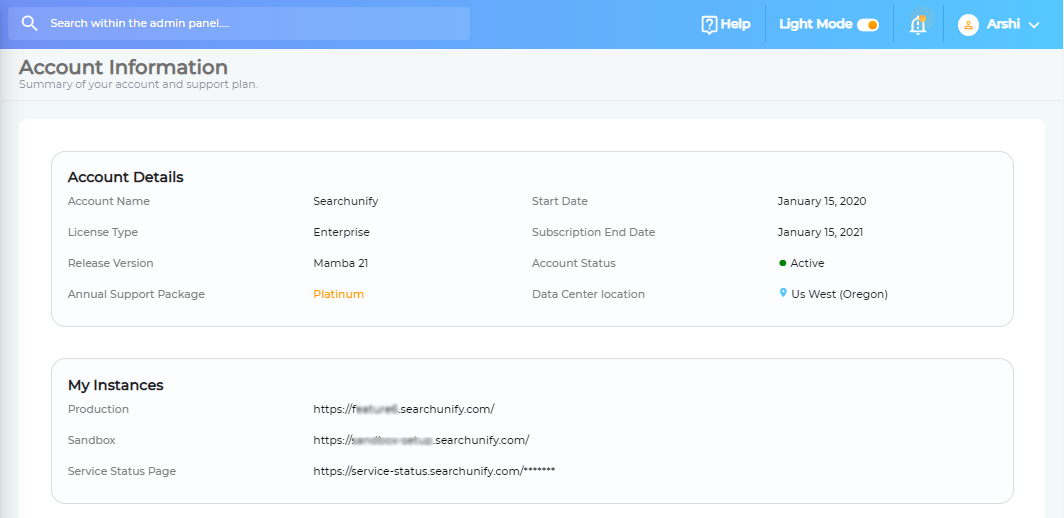Open the Sandbox instance URL
This screenshot has height=518, width=1064.
tap(420, 440)
